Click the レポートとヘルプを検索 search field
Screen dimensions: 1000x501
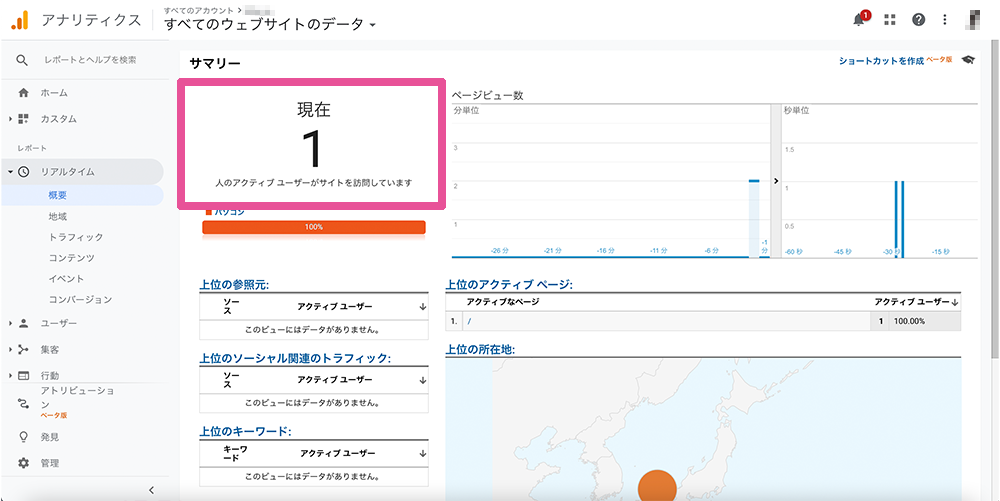coord(90,60)
